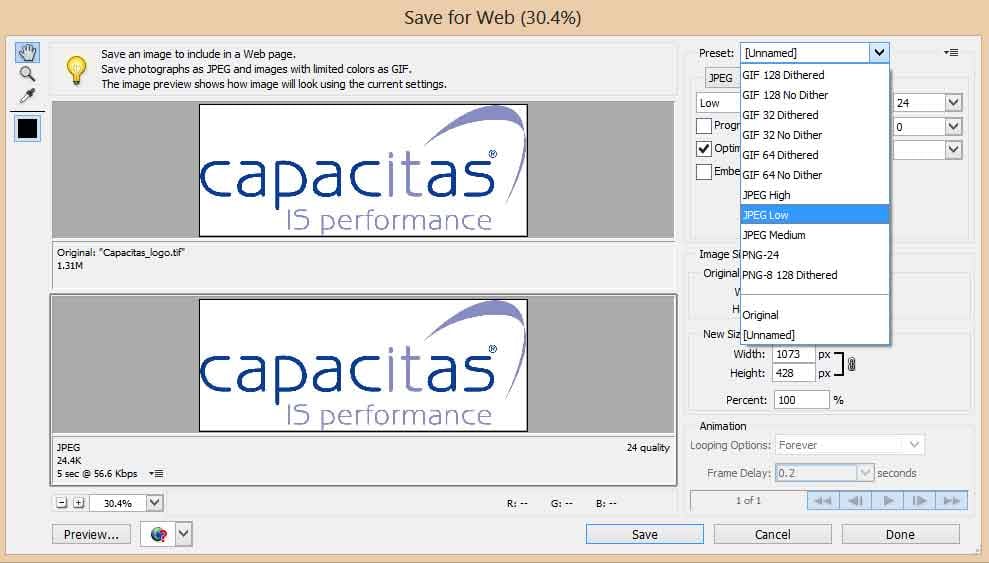Image resolution: width=989 pixels, height=563 pixels.
Task: Click the zoom out minus icon
Action: (x=61, y=502)
